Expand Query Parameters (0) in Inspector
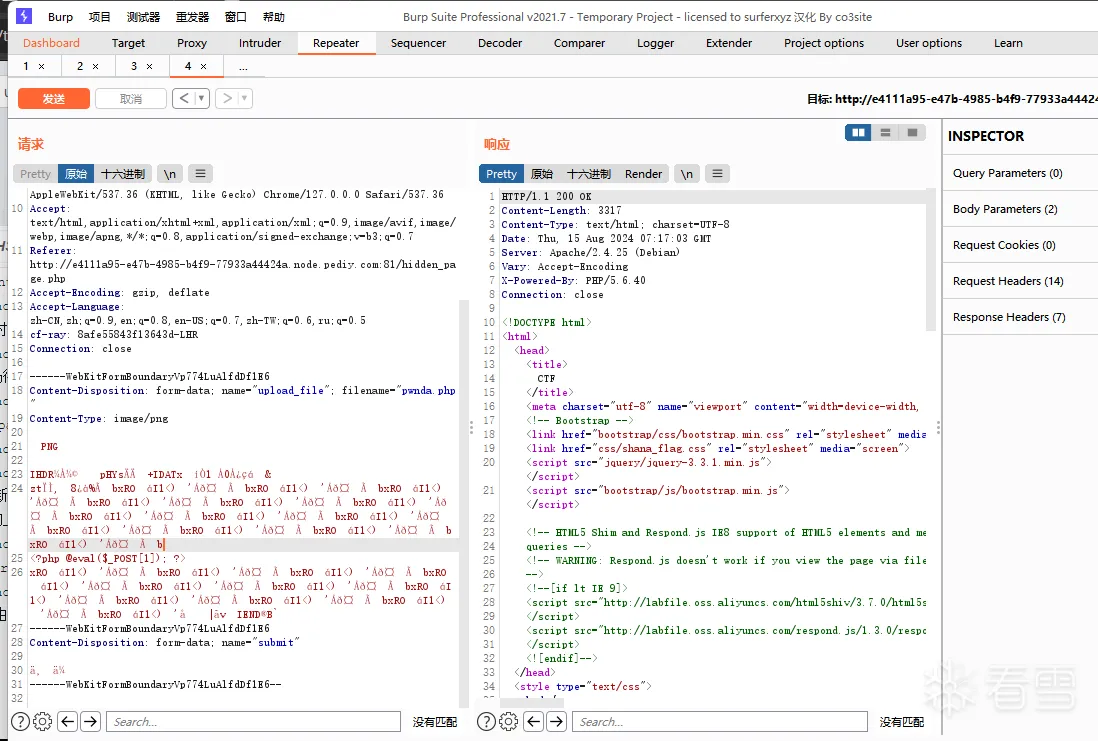This screenshot has height=741, width=1098. click(x=1020, y=173)
